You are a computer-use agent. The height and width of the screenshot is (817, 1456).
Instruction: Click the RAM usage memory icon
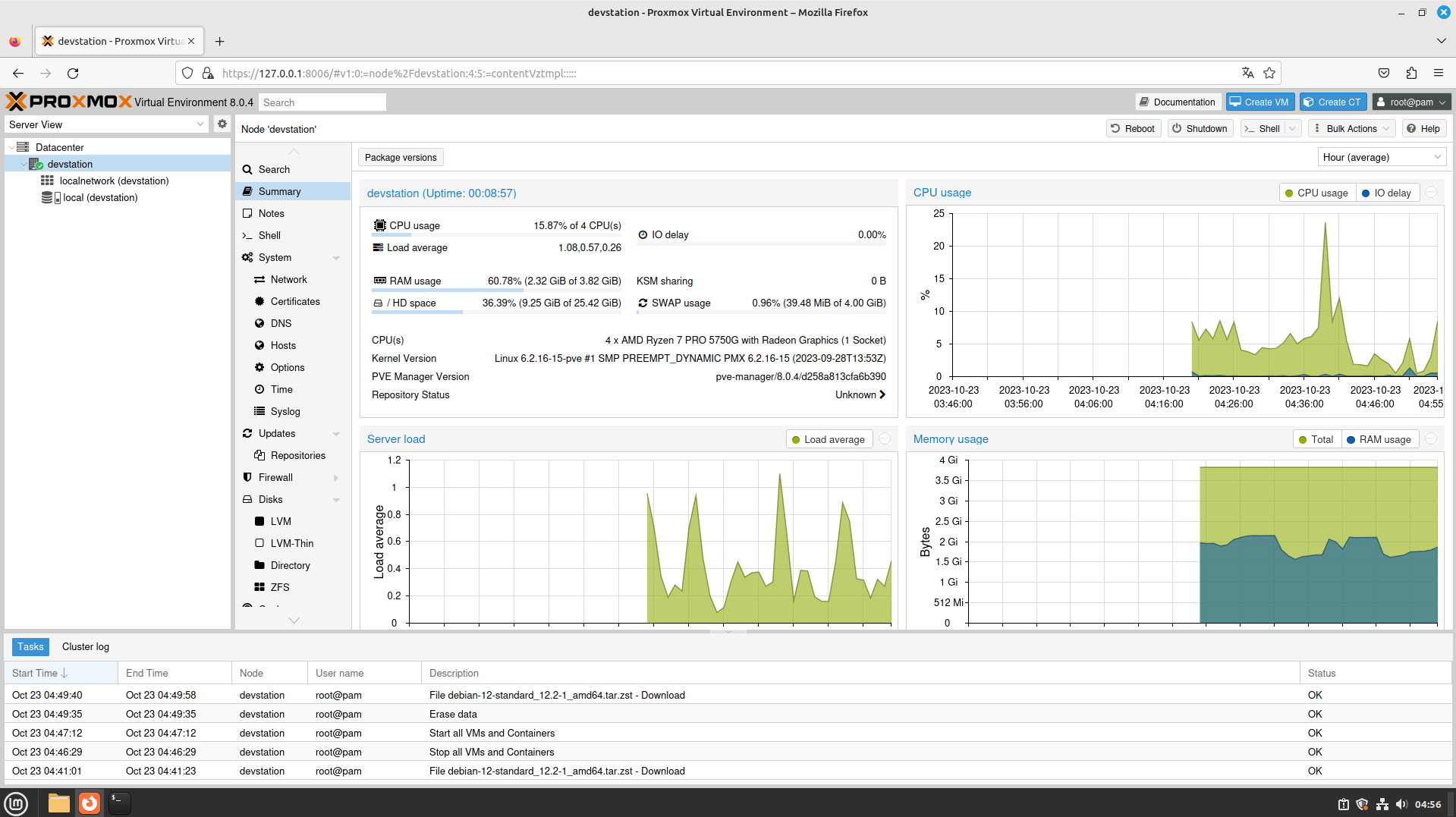click(379, 281)
